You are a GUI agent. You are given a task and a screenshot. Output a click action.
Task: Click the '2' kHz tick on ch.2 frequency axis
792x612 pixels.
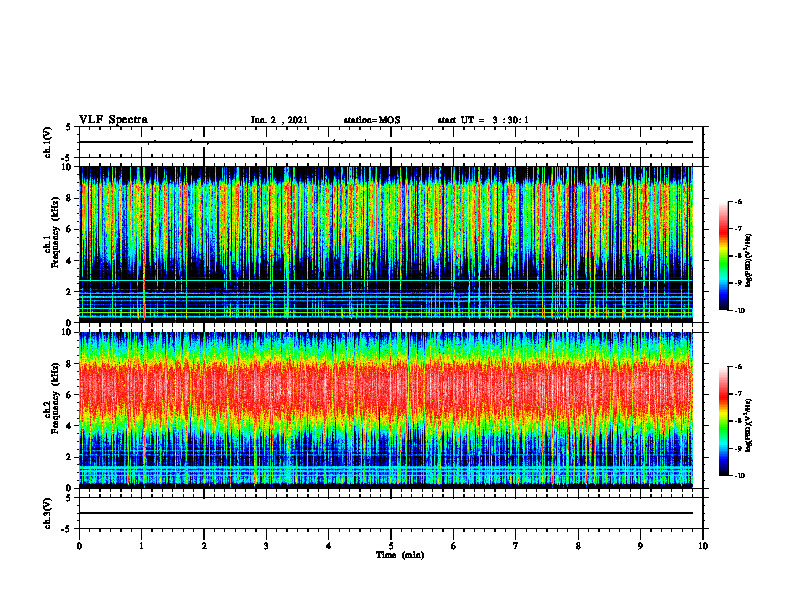pos(70,457)
